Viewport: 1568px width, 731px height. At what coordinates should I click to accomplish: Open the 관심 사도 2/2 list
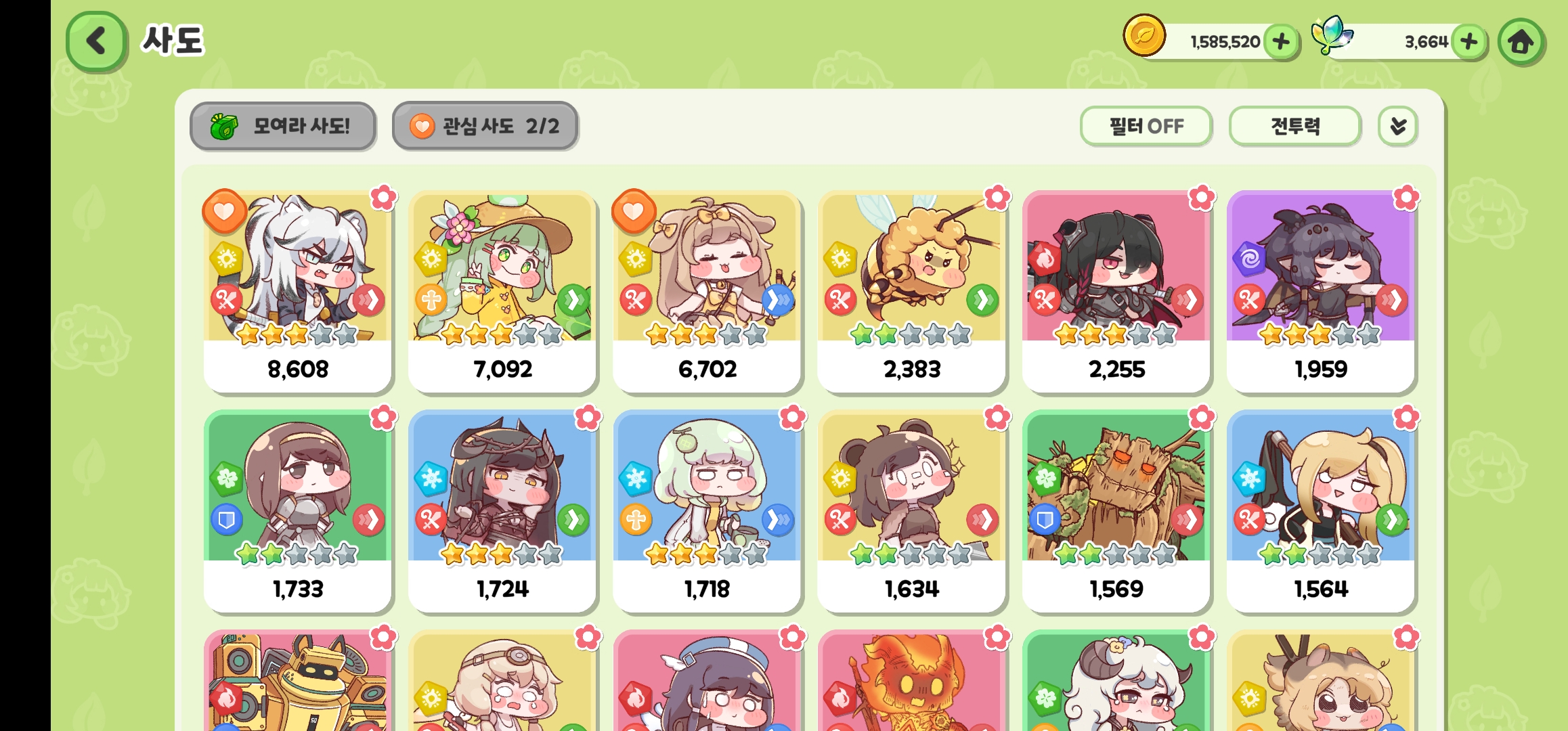(485, 126)
